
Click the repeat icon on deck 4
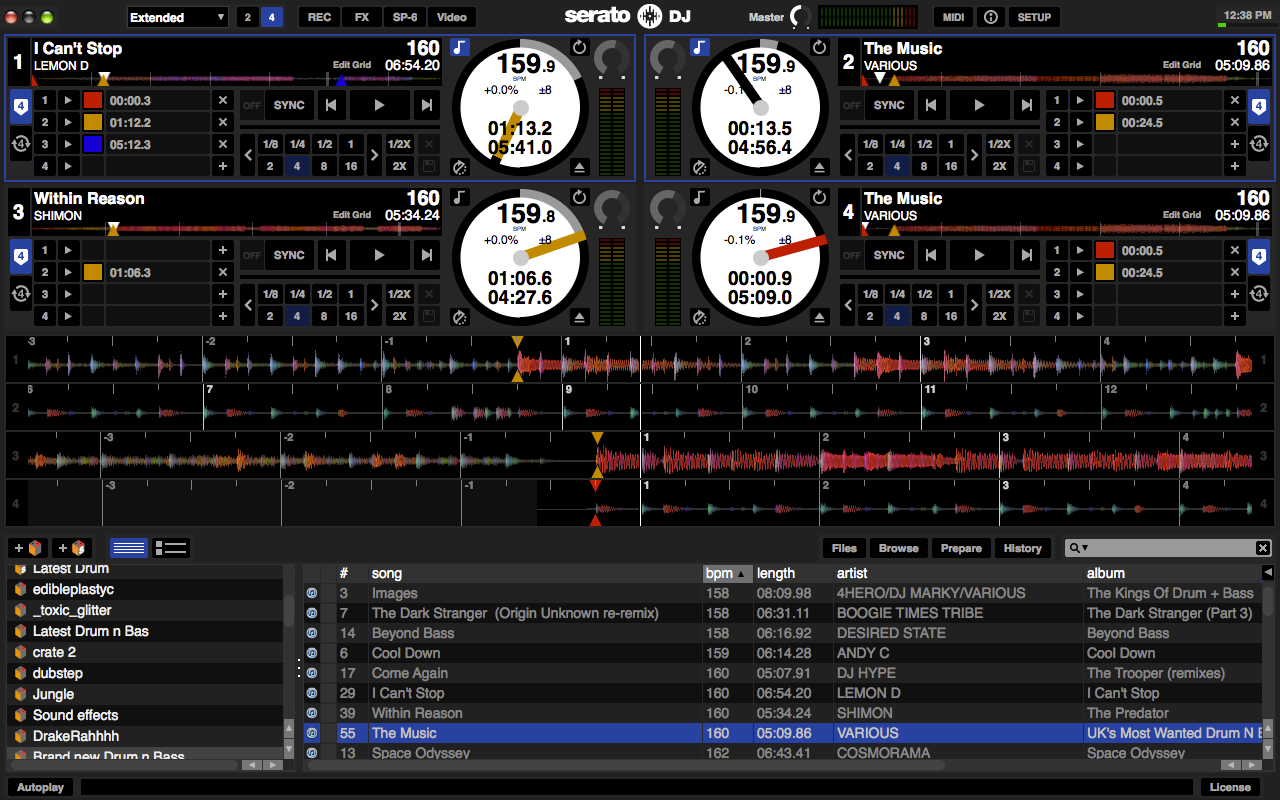tap(820, 197)
